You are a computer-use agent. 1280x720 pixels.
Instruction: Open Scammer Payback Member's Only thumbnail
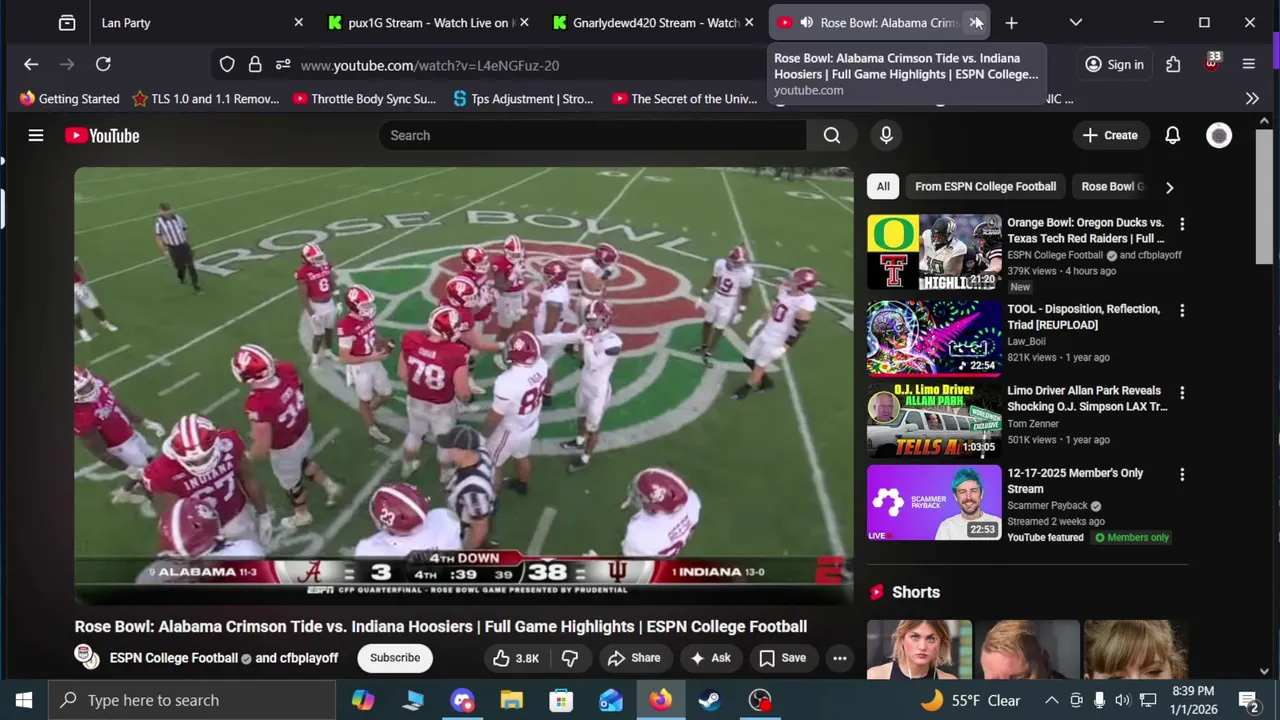(934, 502)
